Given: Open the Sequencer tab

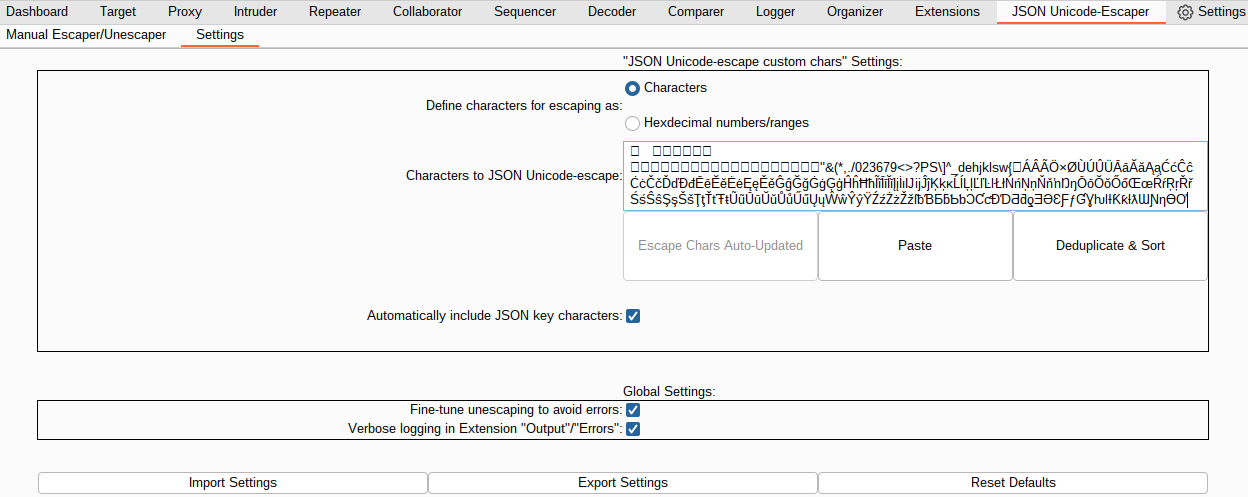Looking at the screenshot, I should [525, 12].
